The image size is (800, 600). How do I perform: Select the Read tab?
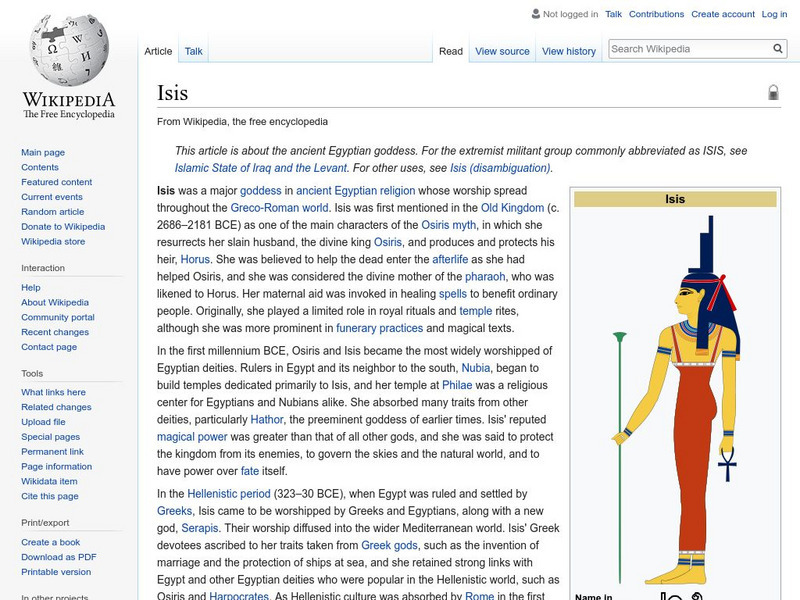451,51
